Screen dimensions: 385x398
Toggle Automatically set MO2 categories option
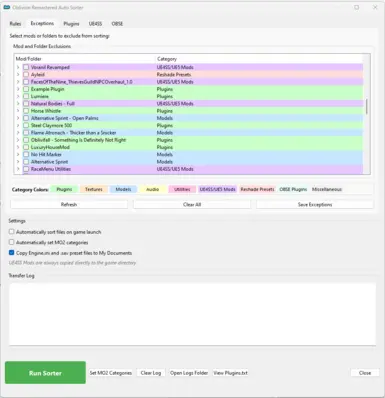(x=12, y=242)
